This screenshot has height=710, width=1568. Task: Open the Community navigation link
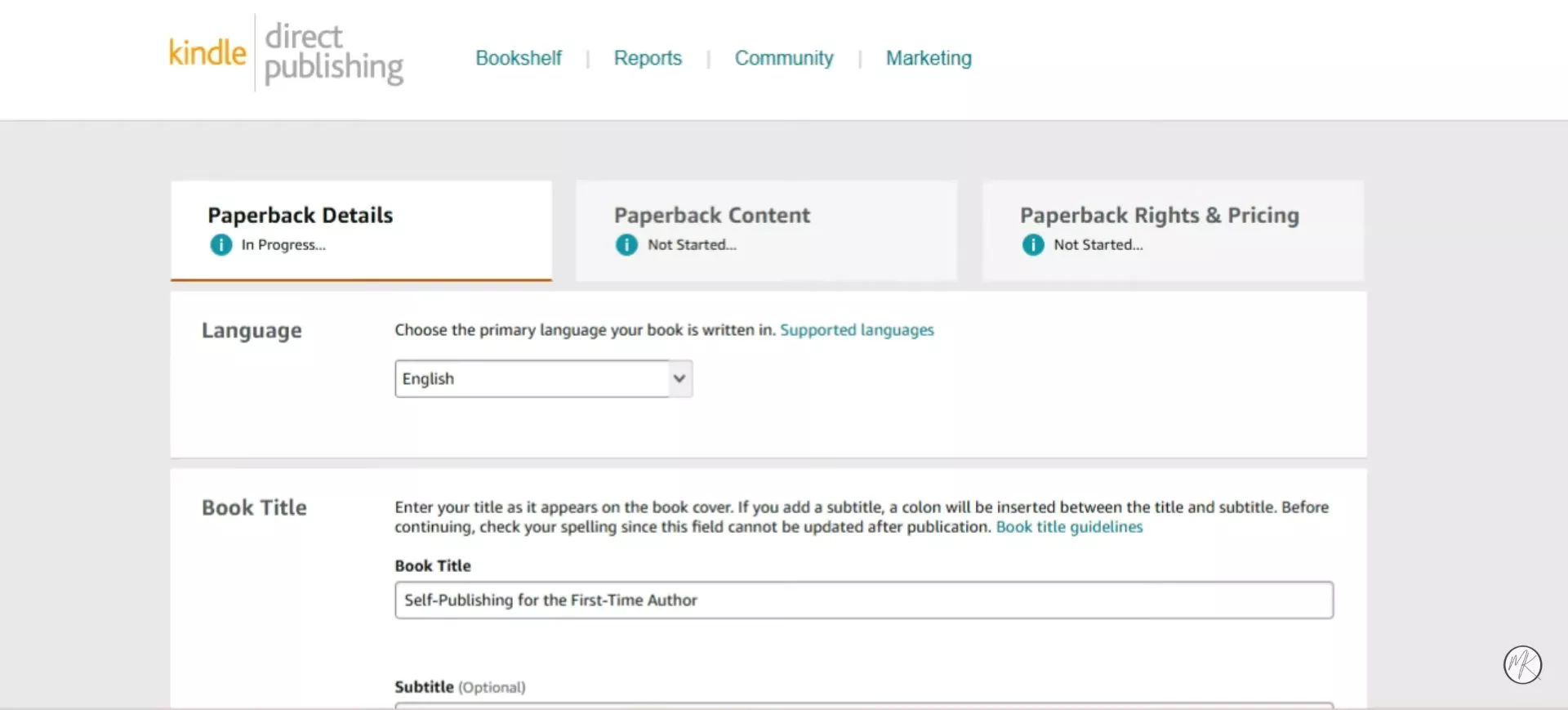(x=784, y=58)
